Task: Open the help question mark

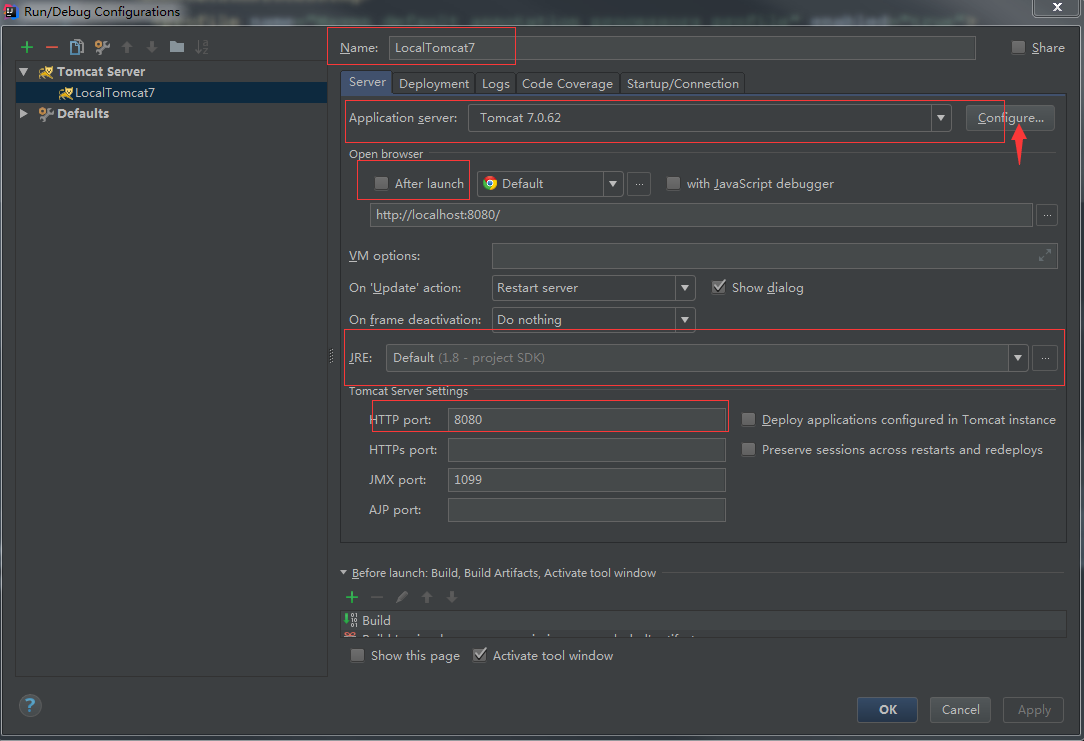Action: [31, 705]
